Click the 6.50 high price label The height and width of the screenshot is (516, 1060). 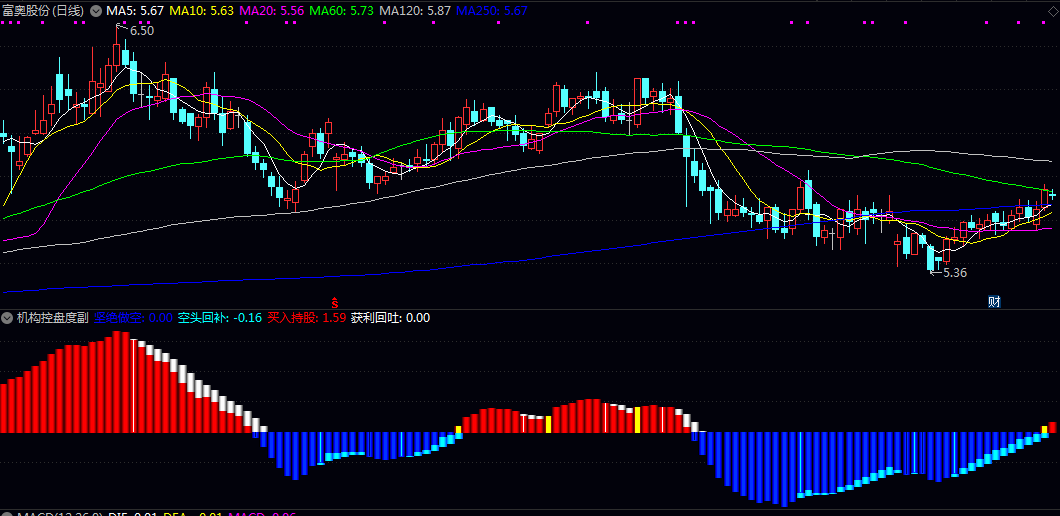(x=141, y=30)
